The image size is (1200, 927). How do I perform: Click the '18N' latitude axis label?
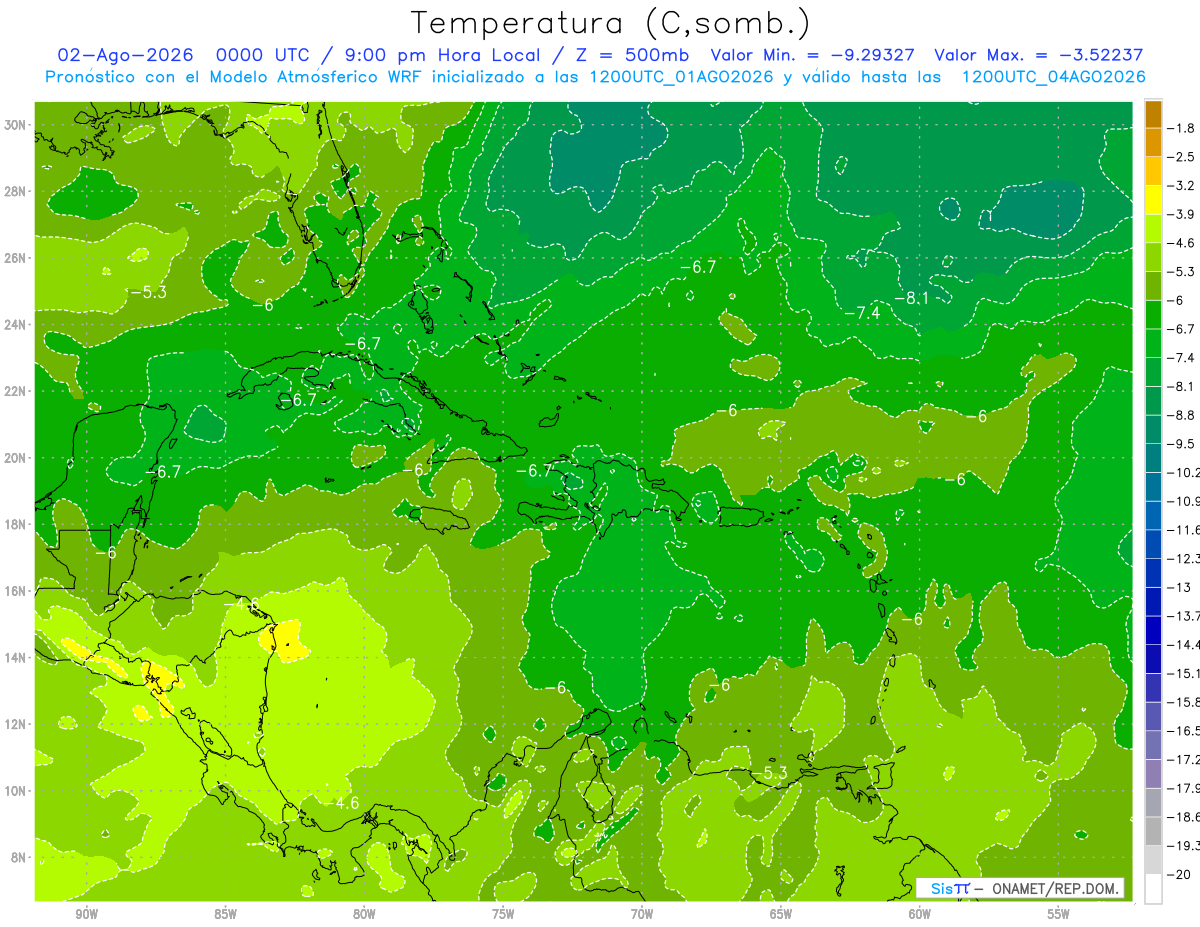(15, 524)
